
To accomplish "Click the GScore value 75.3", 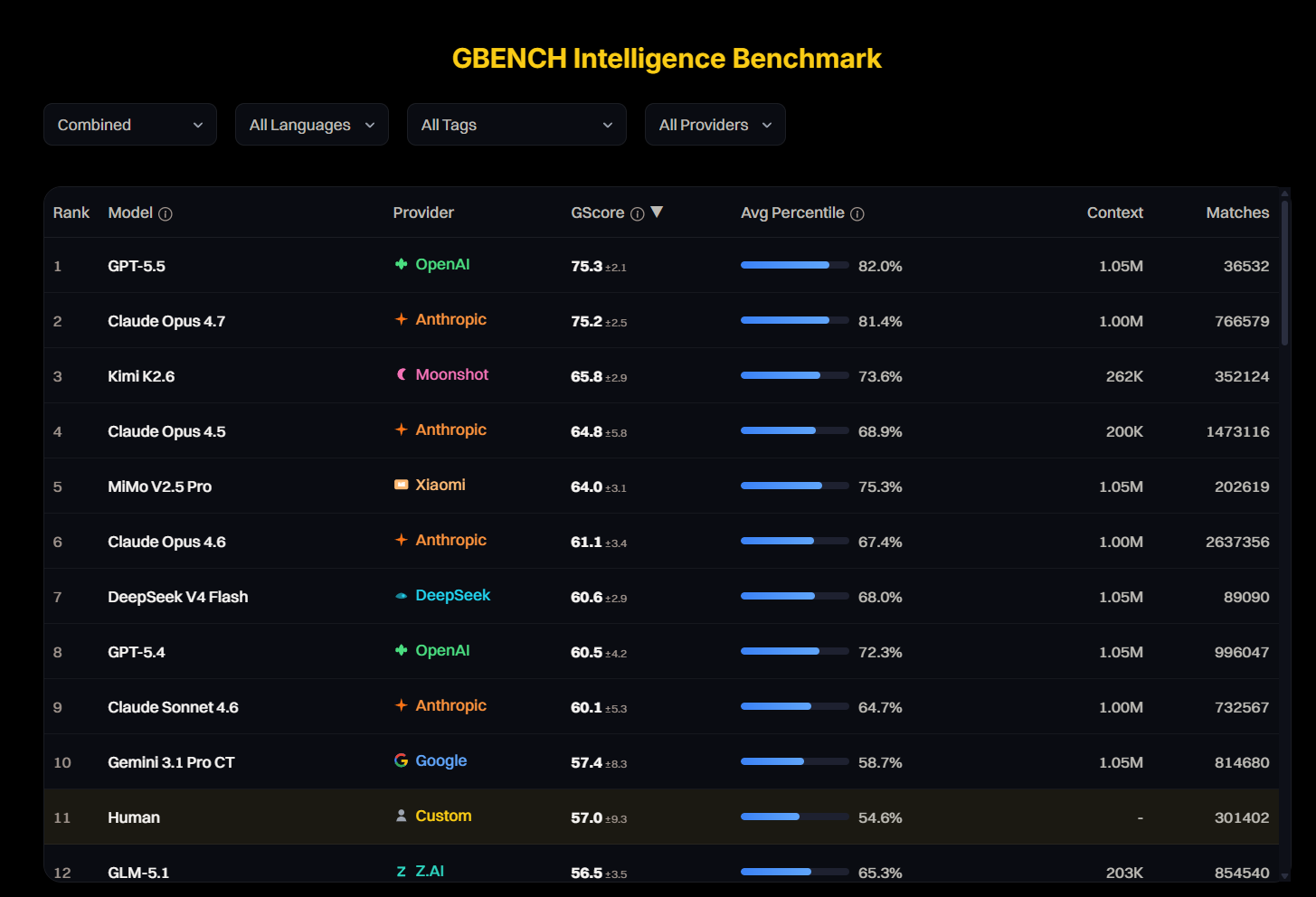I will pyautogui.click(x=587, y=266).
